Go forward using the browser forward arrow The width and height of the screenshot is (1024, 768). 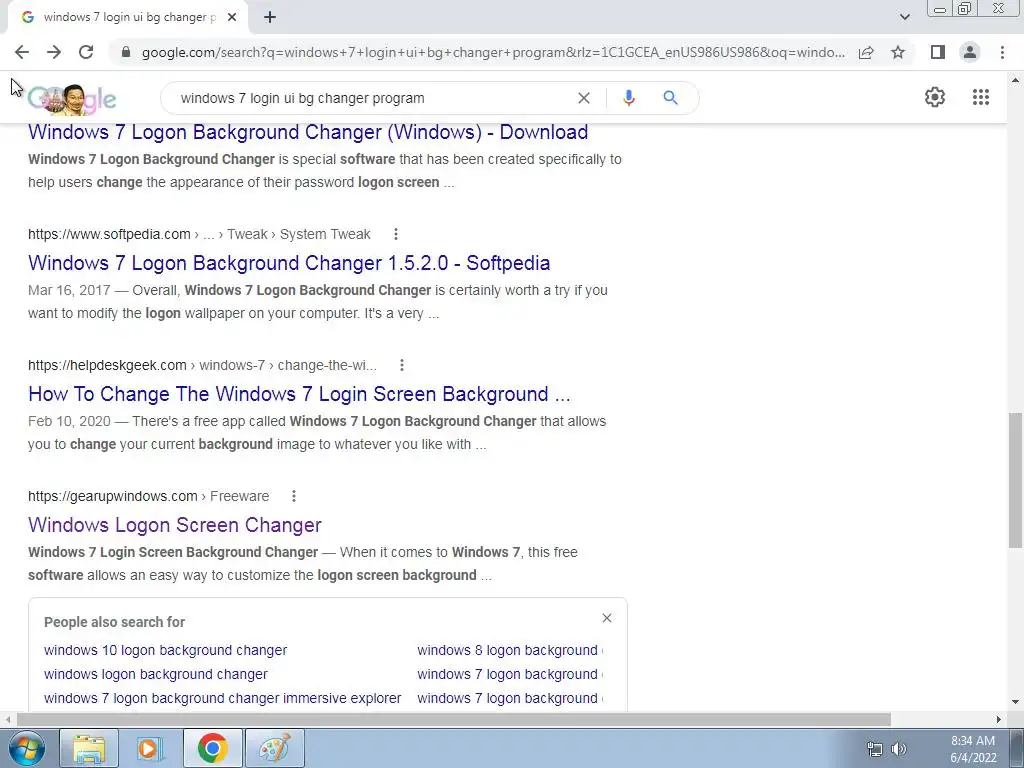click(54, 52)
